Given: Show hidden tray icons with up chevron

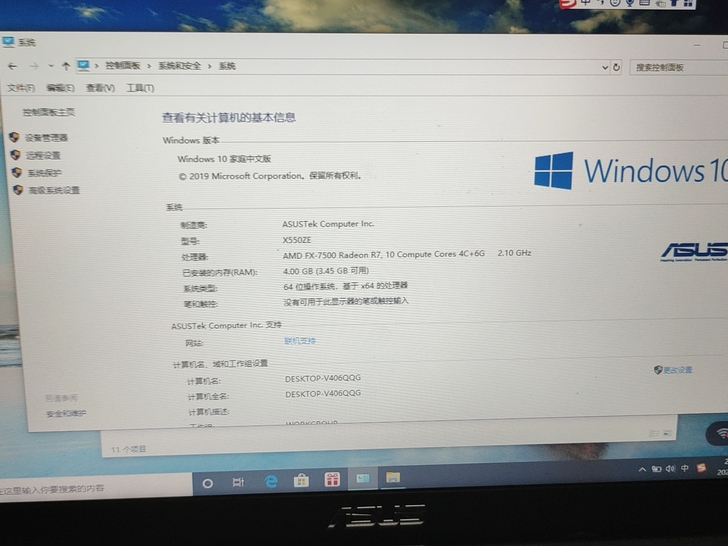Looking at the screenshot, I should pos(642,469).
